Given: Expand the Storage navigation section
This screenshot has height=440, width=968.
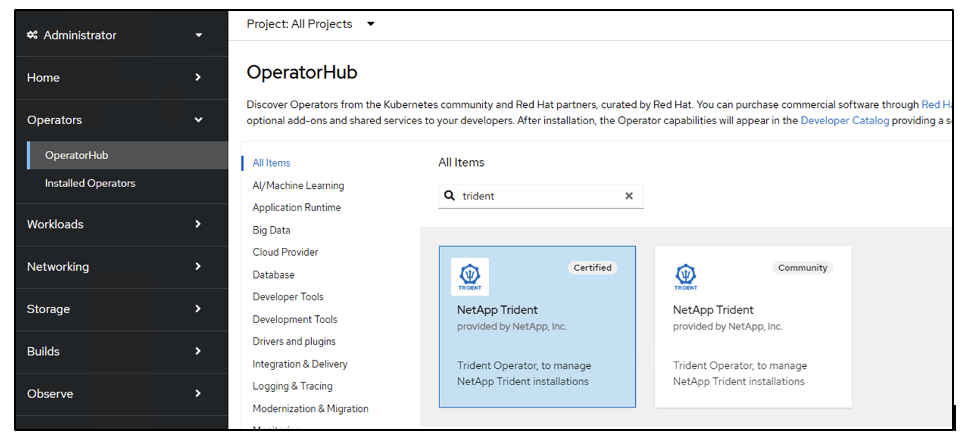Looking at the screenshot, I should tap(115, 309).
